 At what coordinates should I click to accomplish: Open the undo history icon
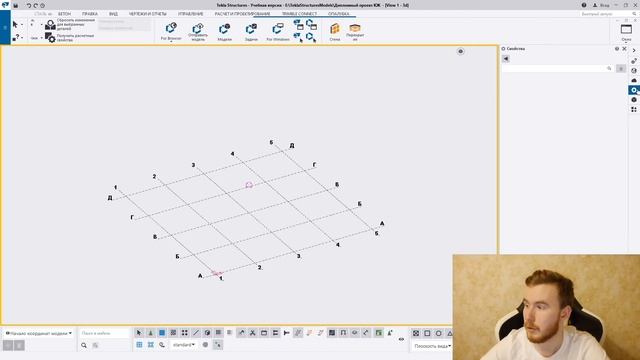(x=42, y=6)
